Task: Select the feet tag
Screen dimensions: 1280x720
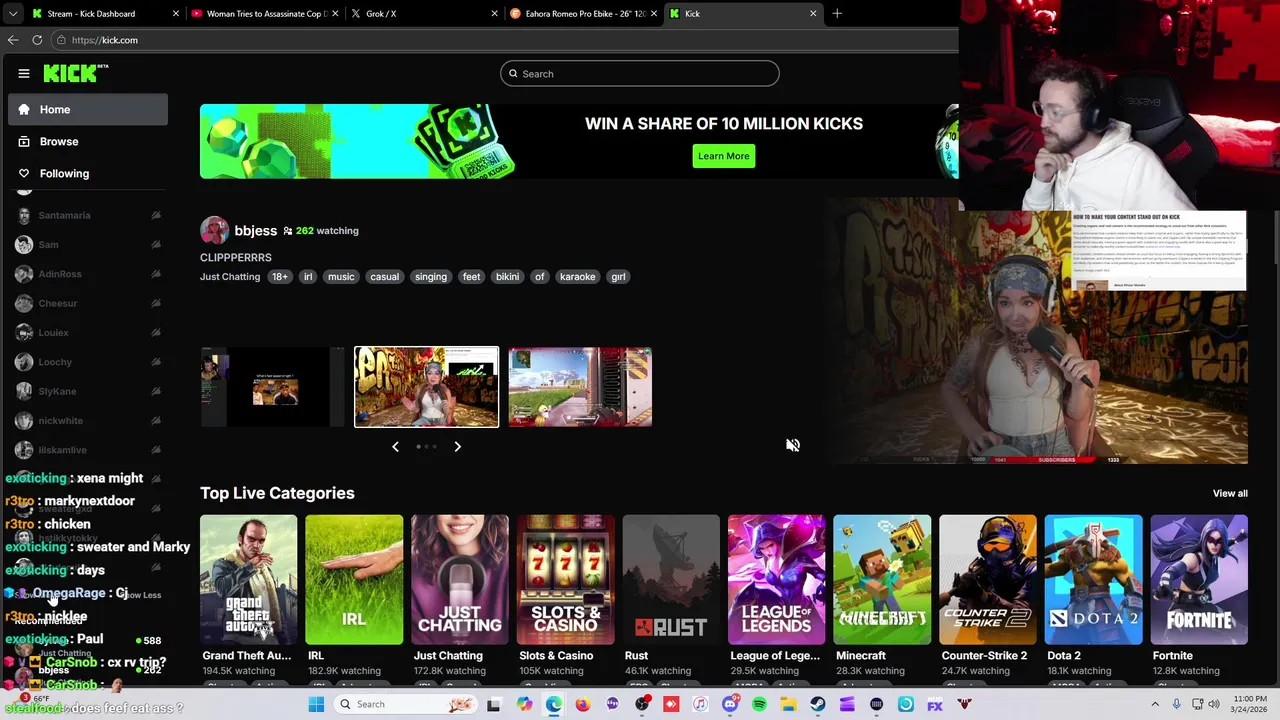Action: [x=472, y=277]
